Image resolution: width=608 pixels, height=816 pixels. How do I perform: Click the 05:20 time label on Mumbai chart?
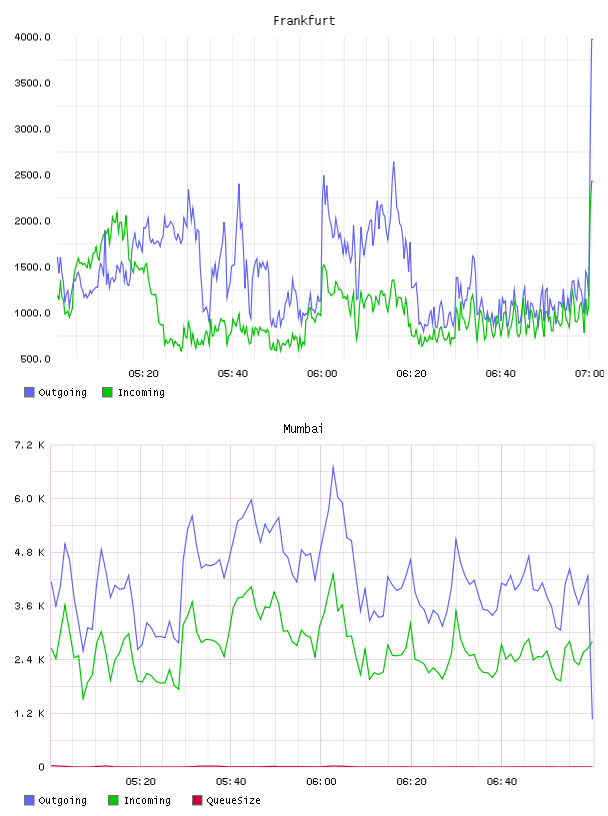click(141, 782)
